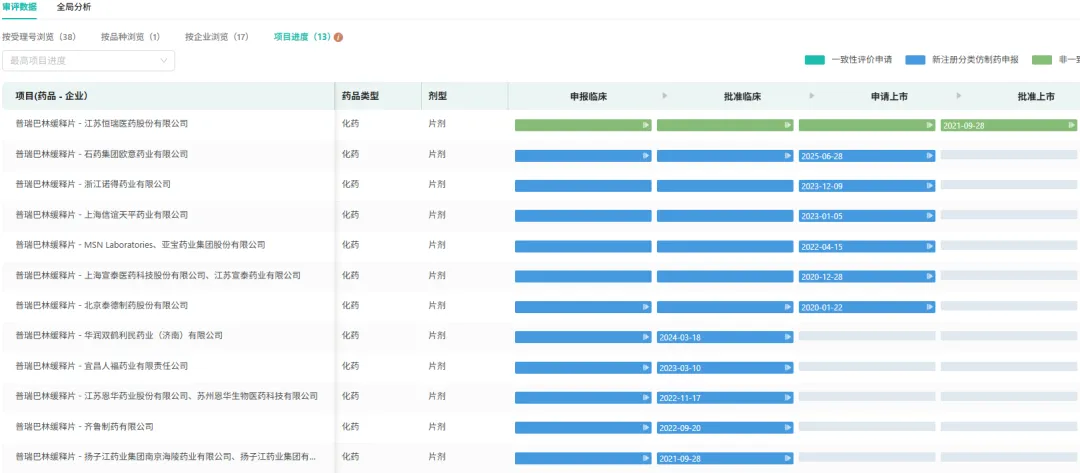Click the arrow between 申请上市 and 批准上市 headers
The image size is (1080, 473).
(959, 96)
